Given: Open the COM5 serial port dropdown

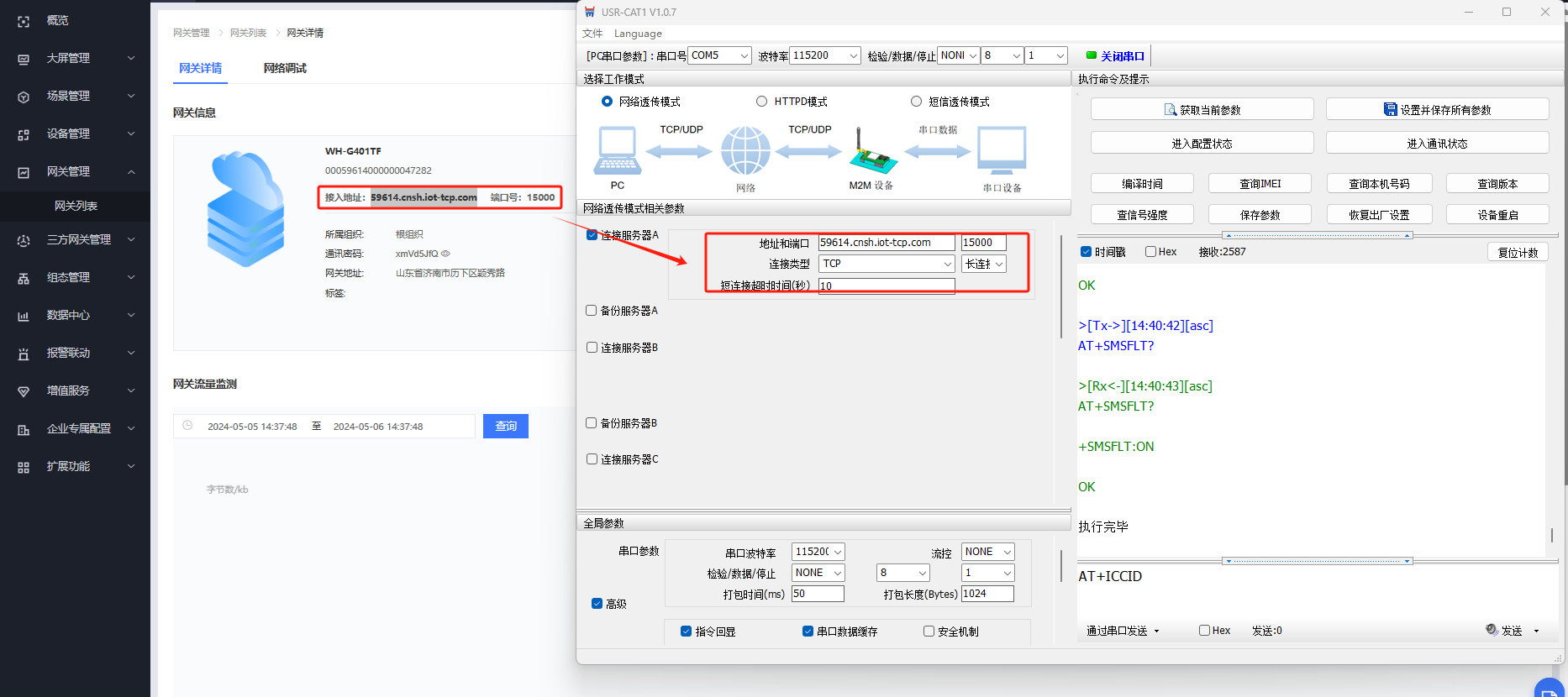Looking at the screenshot, I should [x=719, y=55].
